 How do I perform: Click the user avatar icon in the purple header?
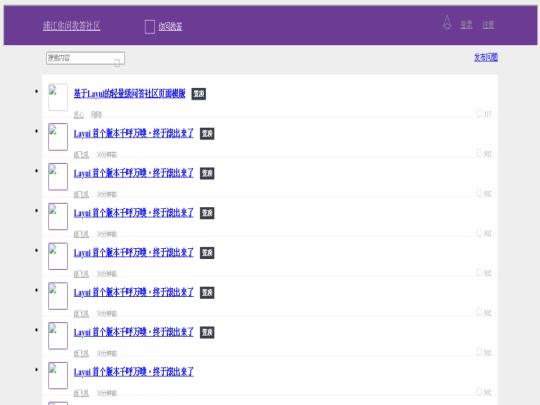(x=447, y=23)
